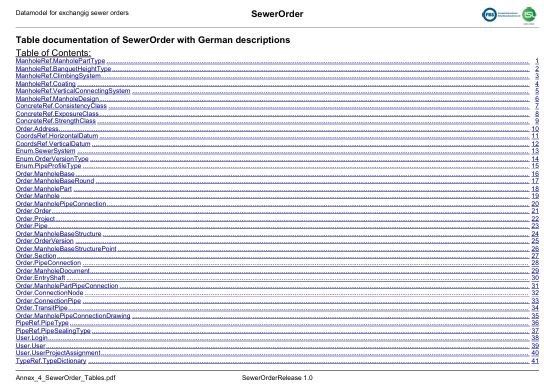Open Enum.PipeProfileType link
The image size is (544, 384).
pyautogui.click(x=48, y=166)
